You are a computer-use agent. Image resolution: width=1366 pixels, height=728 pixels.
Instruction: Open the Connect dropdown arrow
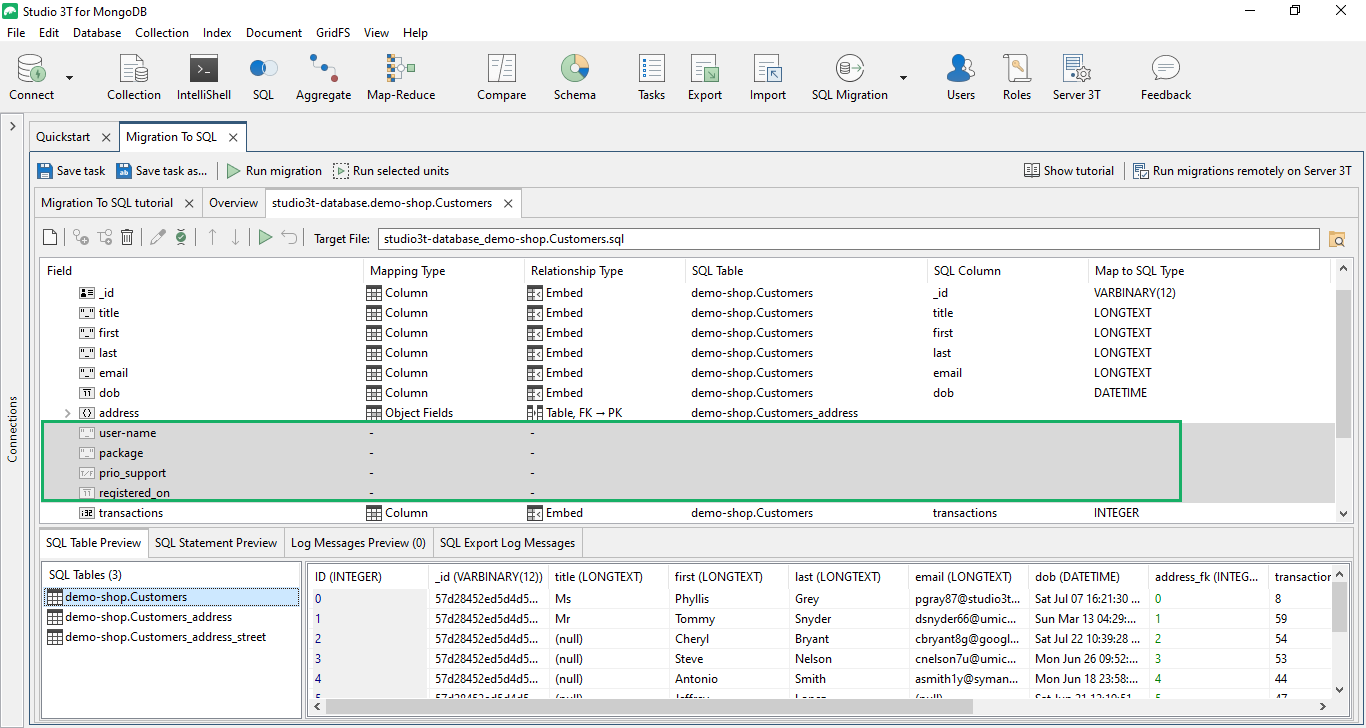point(68,77)
